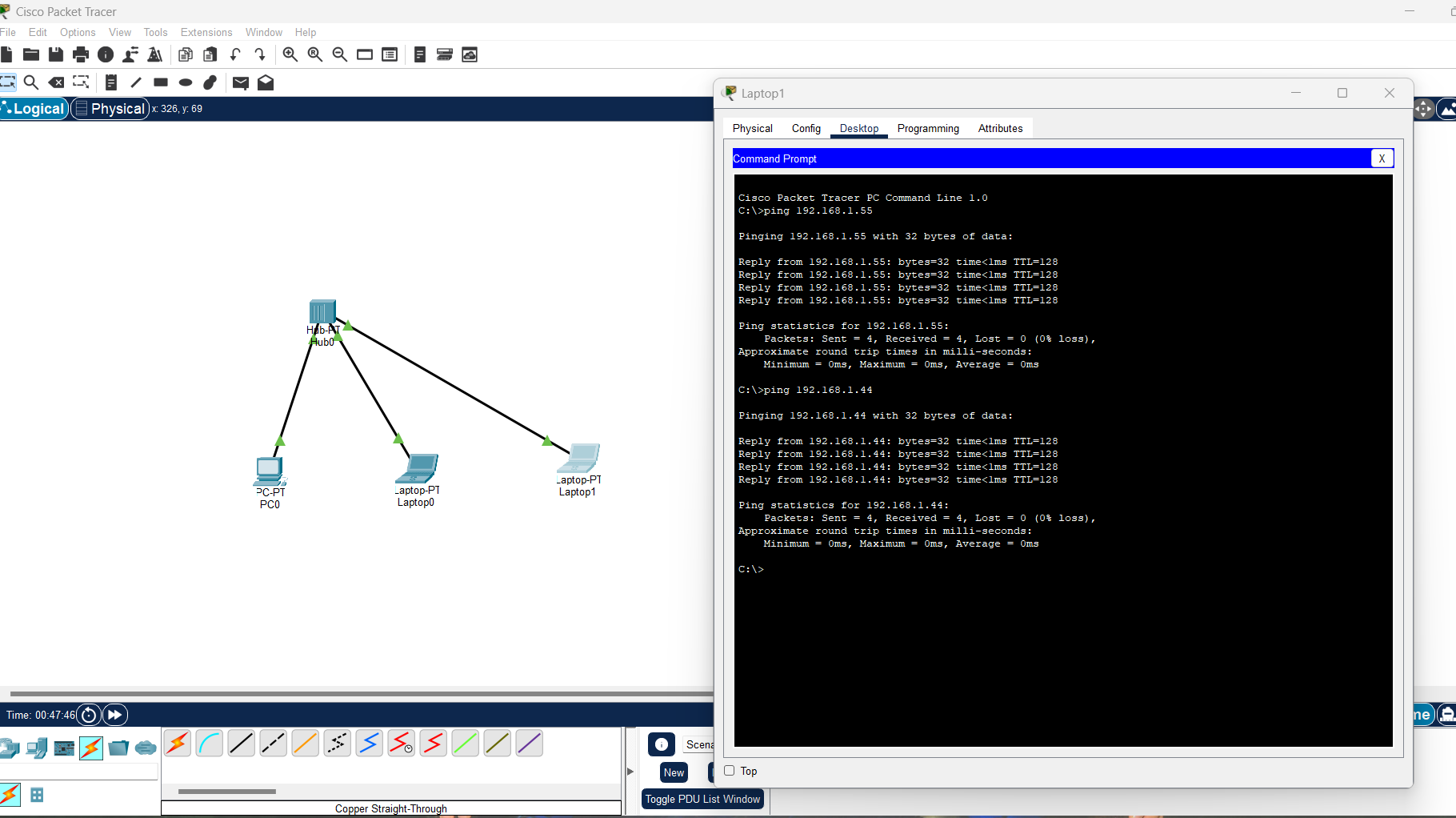Print using the printer icon
Viewport: 1456px width, 818px height.
(x=81, y=54)
